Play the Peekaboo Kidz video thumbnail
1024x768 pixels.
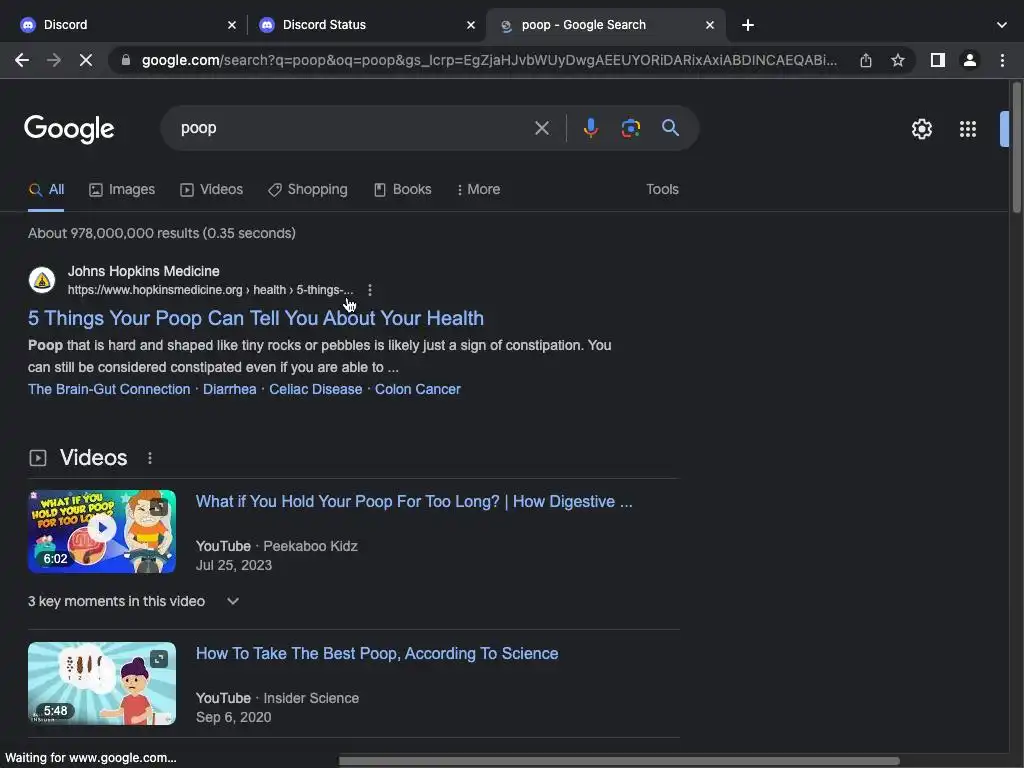point(102,532)
